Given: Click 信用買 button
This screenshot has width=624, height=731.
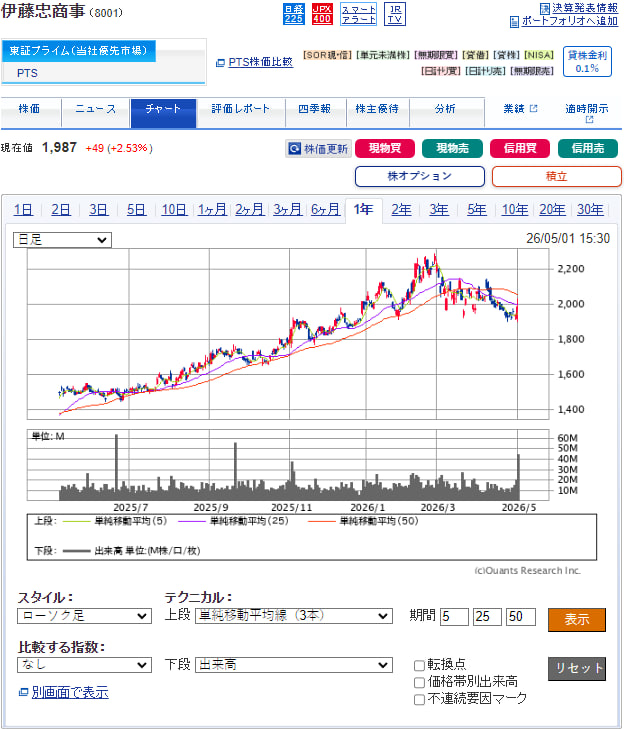Looking at the screenshot, I should click(520, 149).
